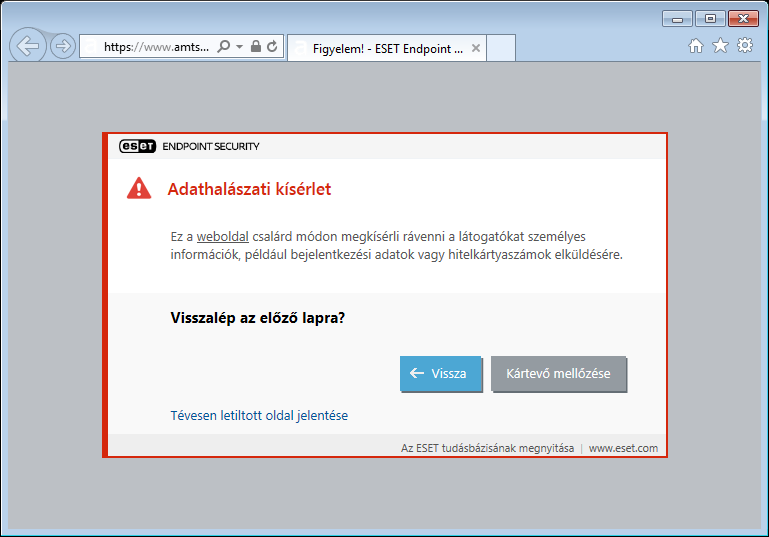Screen dimensions: 769x537
Task: Go to the browser Home page icon
Action: click(696, 46)
